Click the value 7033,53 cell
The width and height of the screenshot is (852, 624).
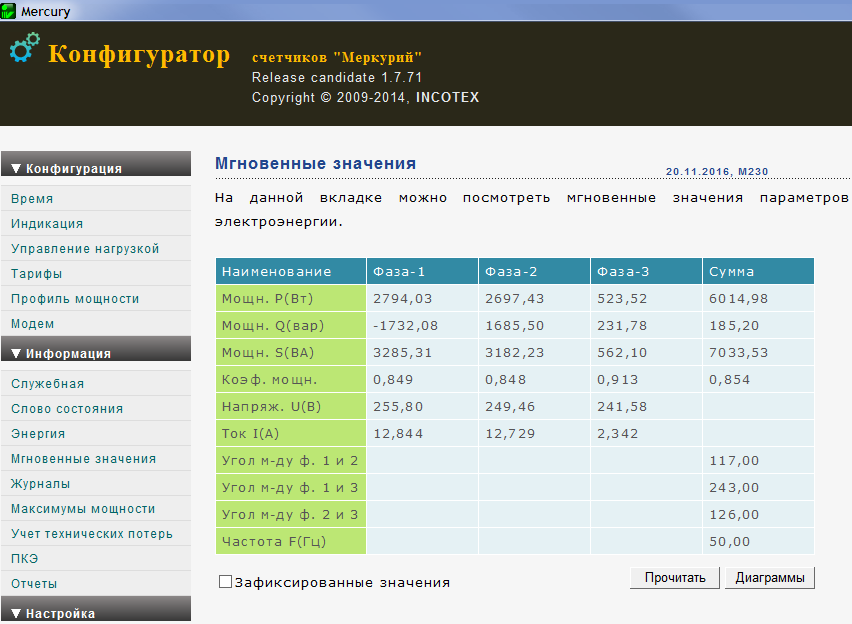pos(759,352)
